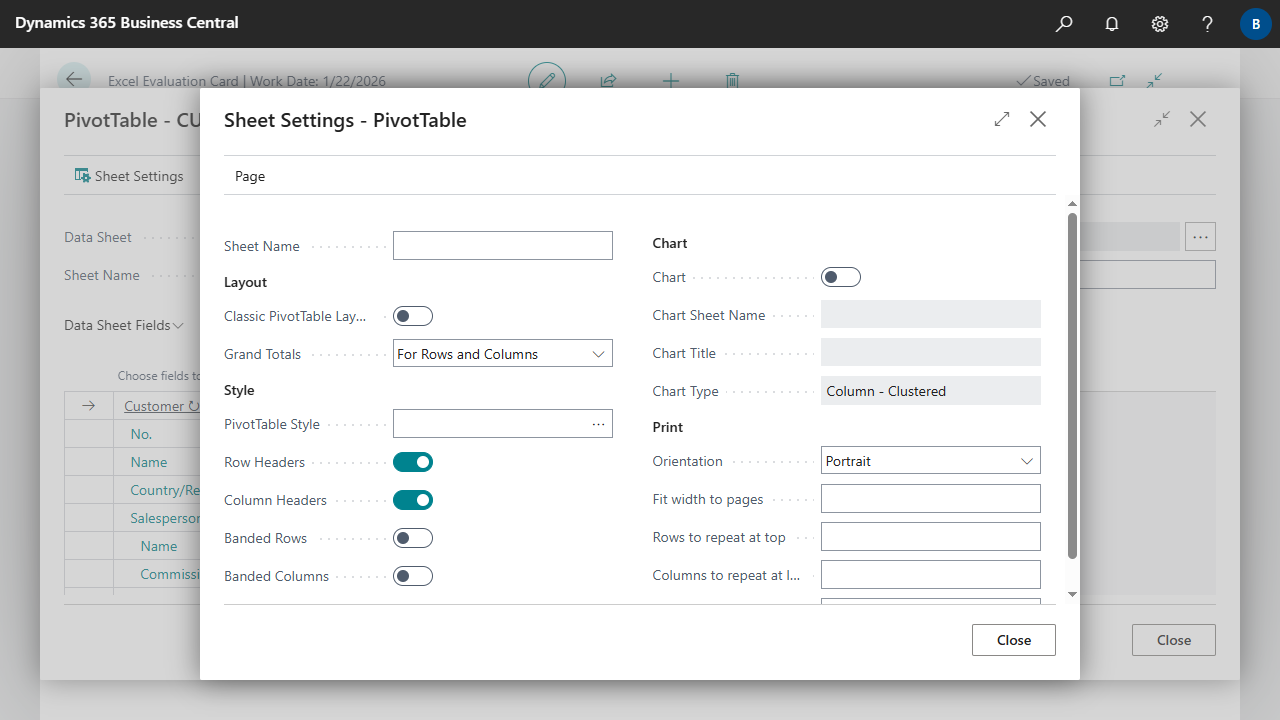
Task: Expand Sheet Settings dialog to full screen
Action: coord(1002,120)
